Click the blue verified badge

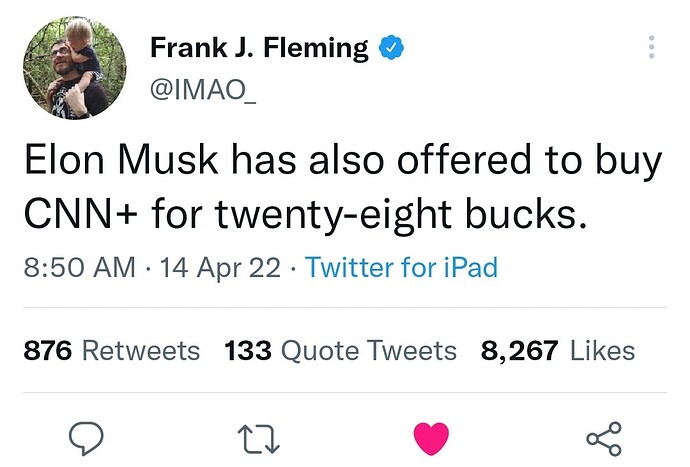click(392, 47)
